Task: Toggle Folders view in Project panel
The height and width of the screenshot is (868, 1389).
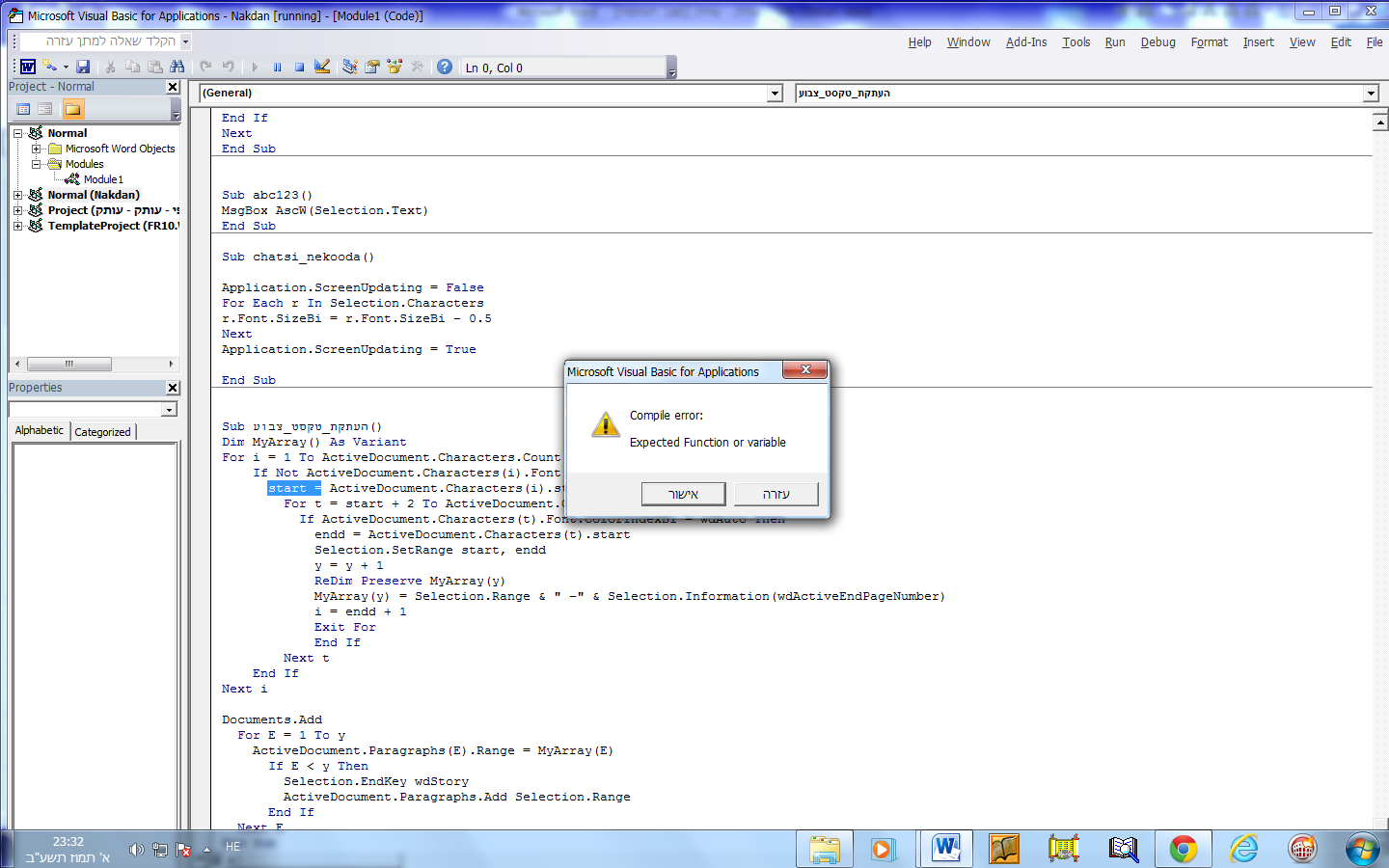Action: click(x=73, y=109)
